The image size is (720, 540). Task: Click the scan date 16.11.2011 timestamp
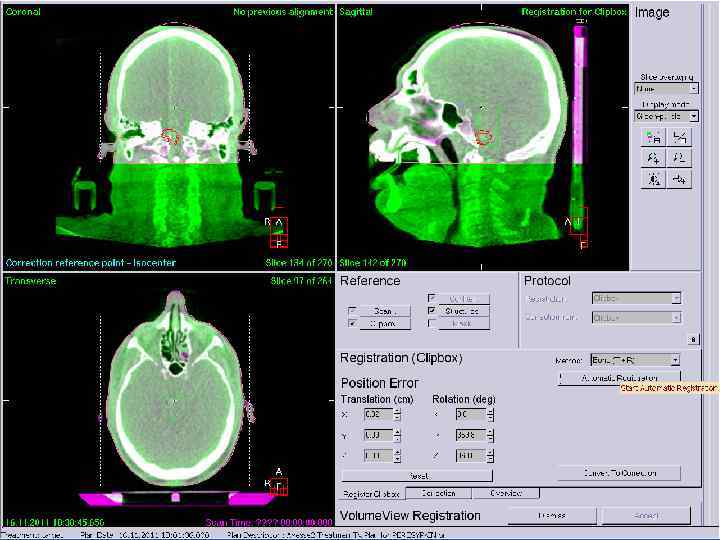[x=55, y=523]
